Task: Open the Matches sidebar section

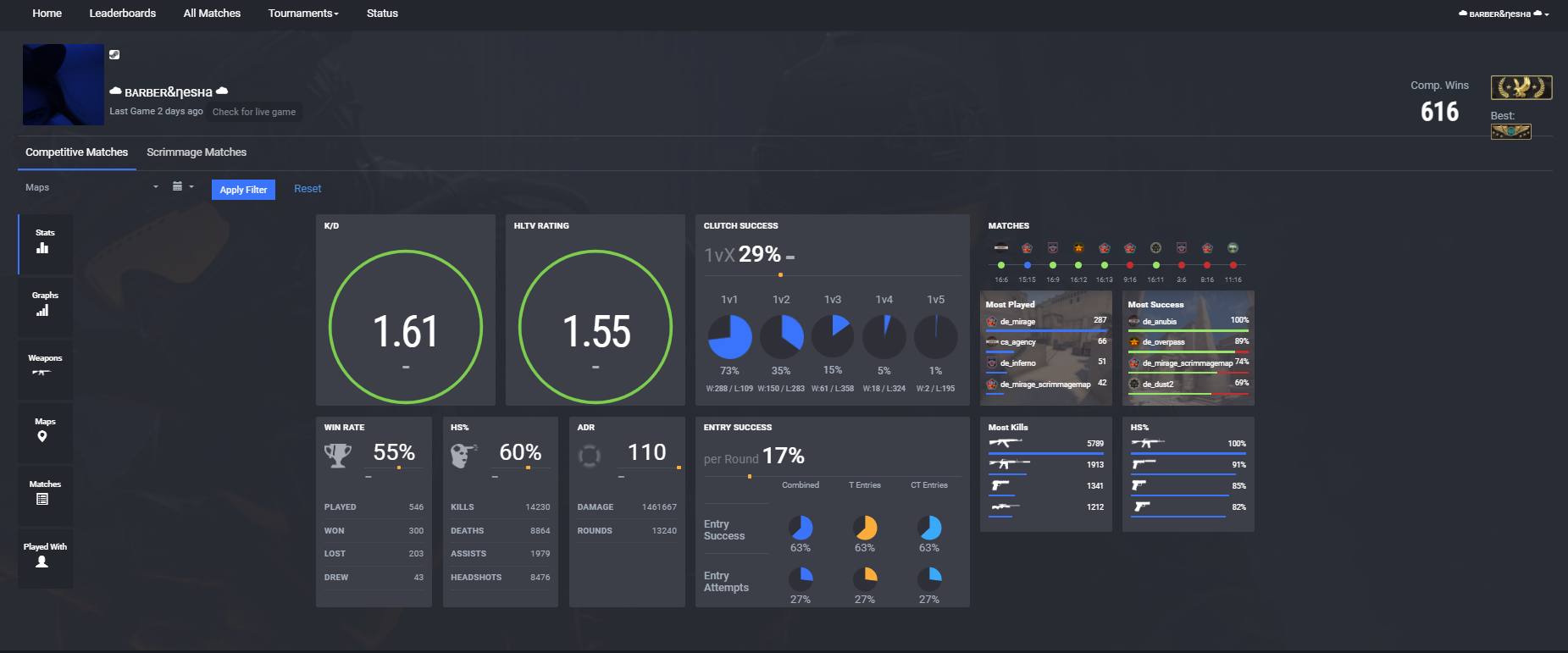Action: click(x=45, y=495)
